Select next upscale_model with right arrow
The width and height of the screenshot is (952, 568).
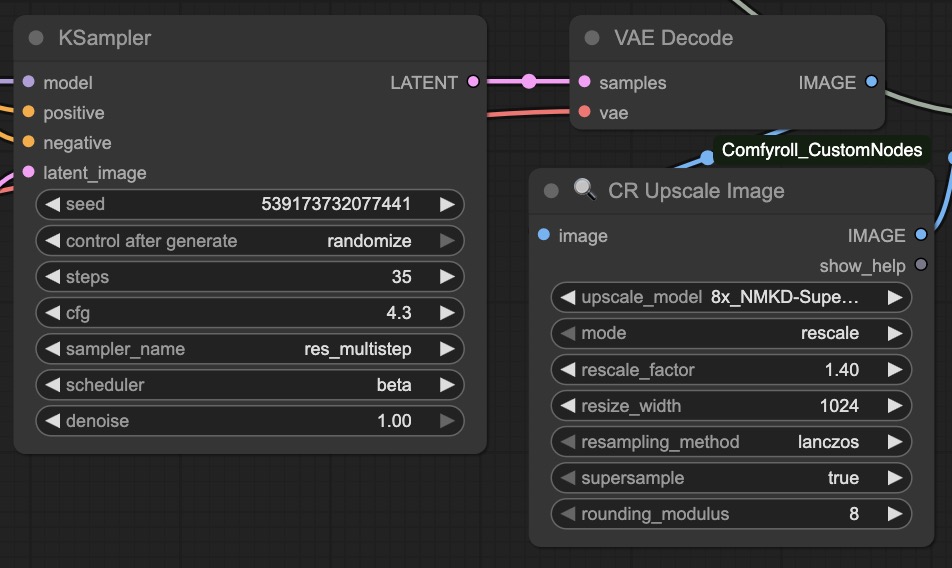point(895,297)
